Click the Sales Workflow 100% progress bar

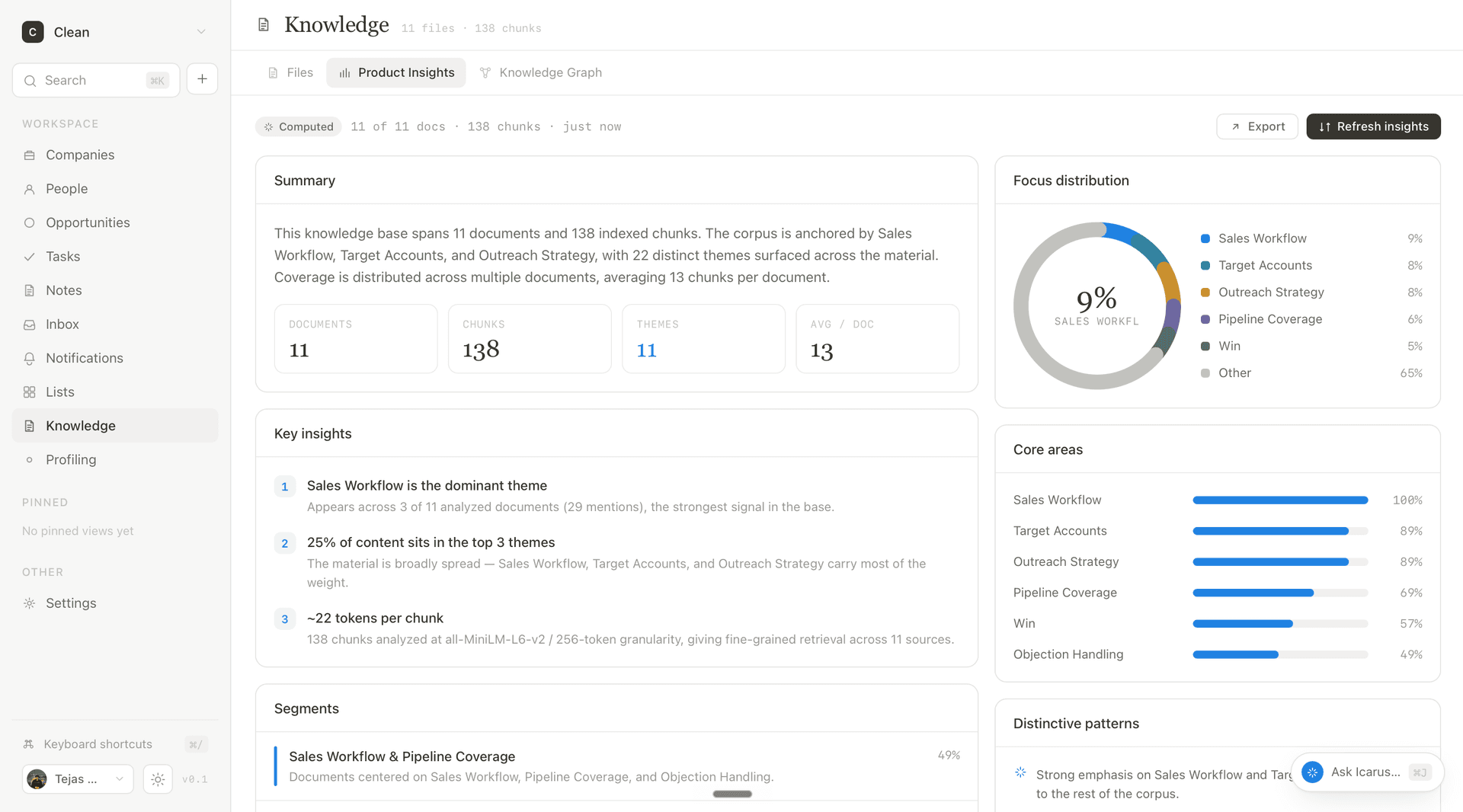click(x=1280, y=500)
